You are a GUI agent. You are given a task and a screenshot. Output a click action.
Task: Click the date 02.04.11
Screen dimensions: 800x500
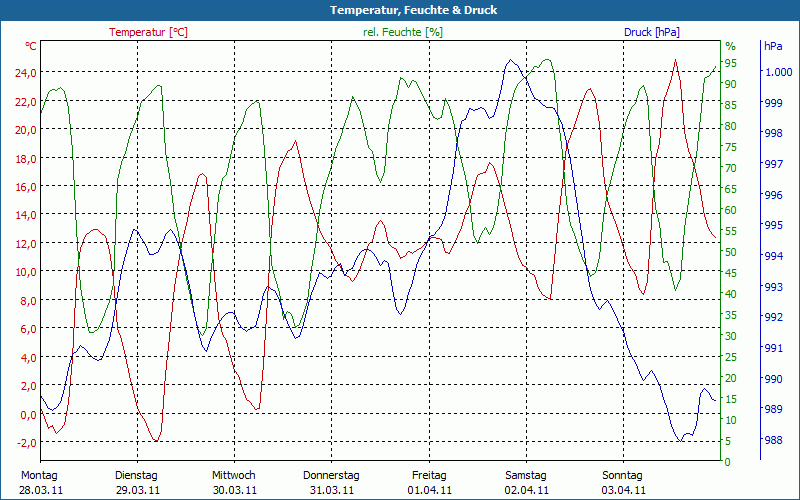click(527, 490)
